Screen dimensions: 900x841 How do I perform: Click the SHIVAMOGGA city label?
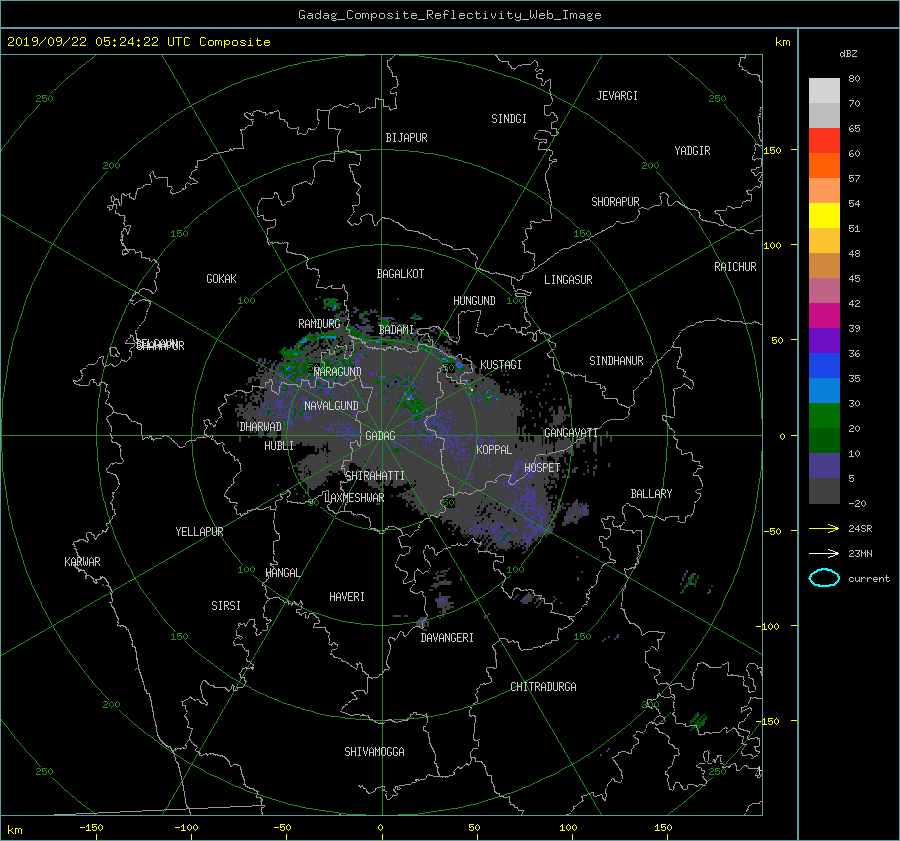point(374,751)
